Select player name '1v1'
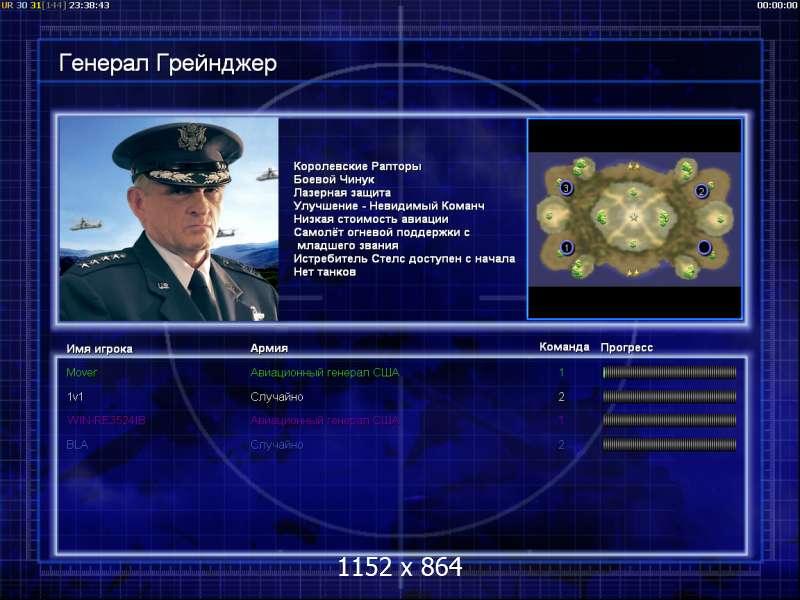Image resolution: width=800 pixels, height=600 pixels. point(75,396)
